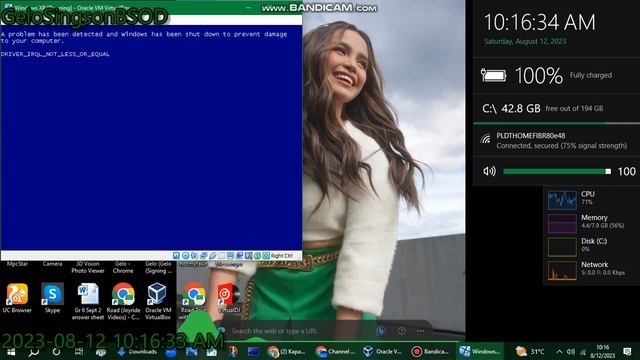Viewport: 640px width, 360px height.
Task: Select the Gr 6 Sept 2 answer sheet document
Action: (88, 301)
